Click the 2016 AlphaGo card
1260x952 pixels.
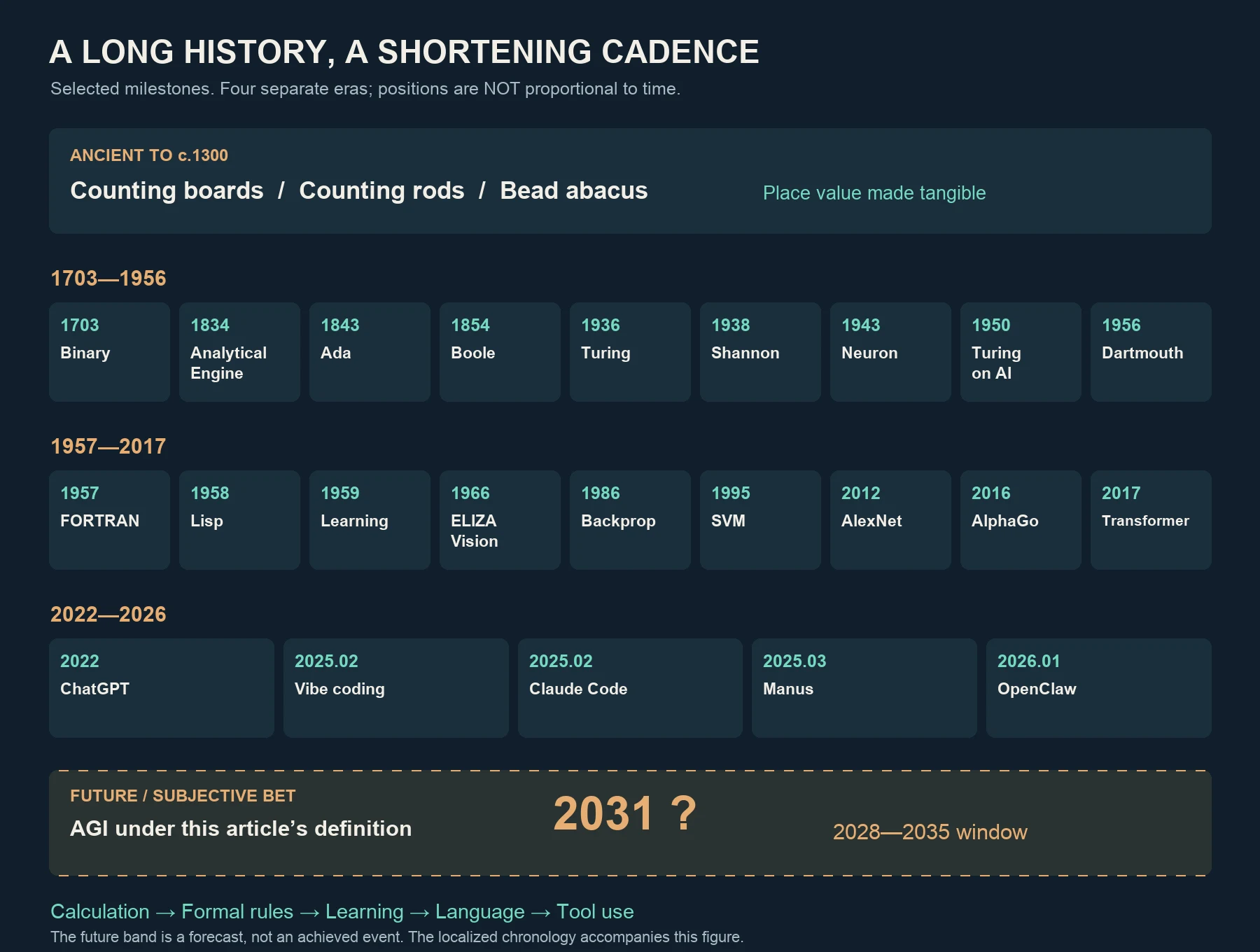click(1021, 520)
